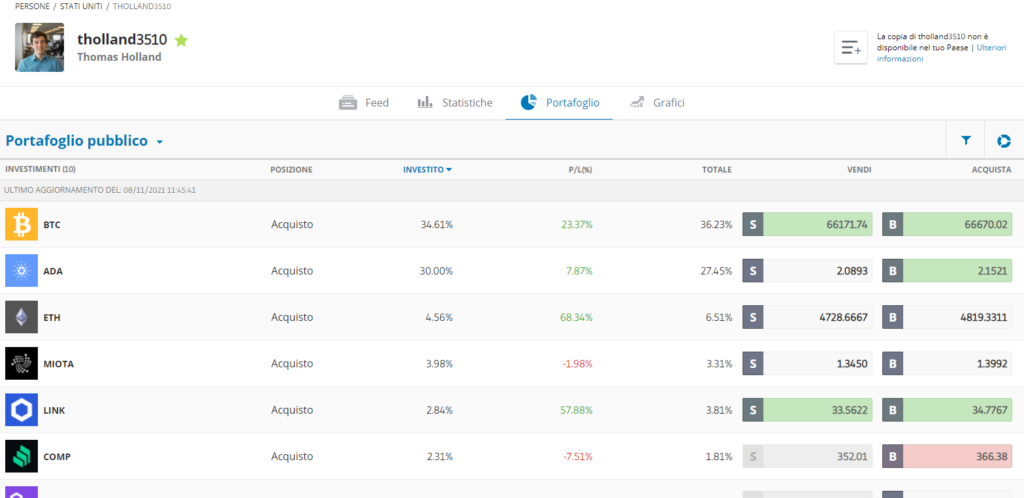
Task: Switch to the Statistiche tab
Action: [455, 102]
